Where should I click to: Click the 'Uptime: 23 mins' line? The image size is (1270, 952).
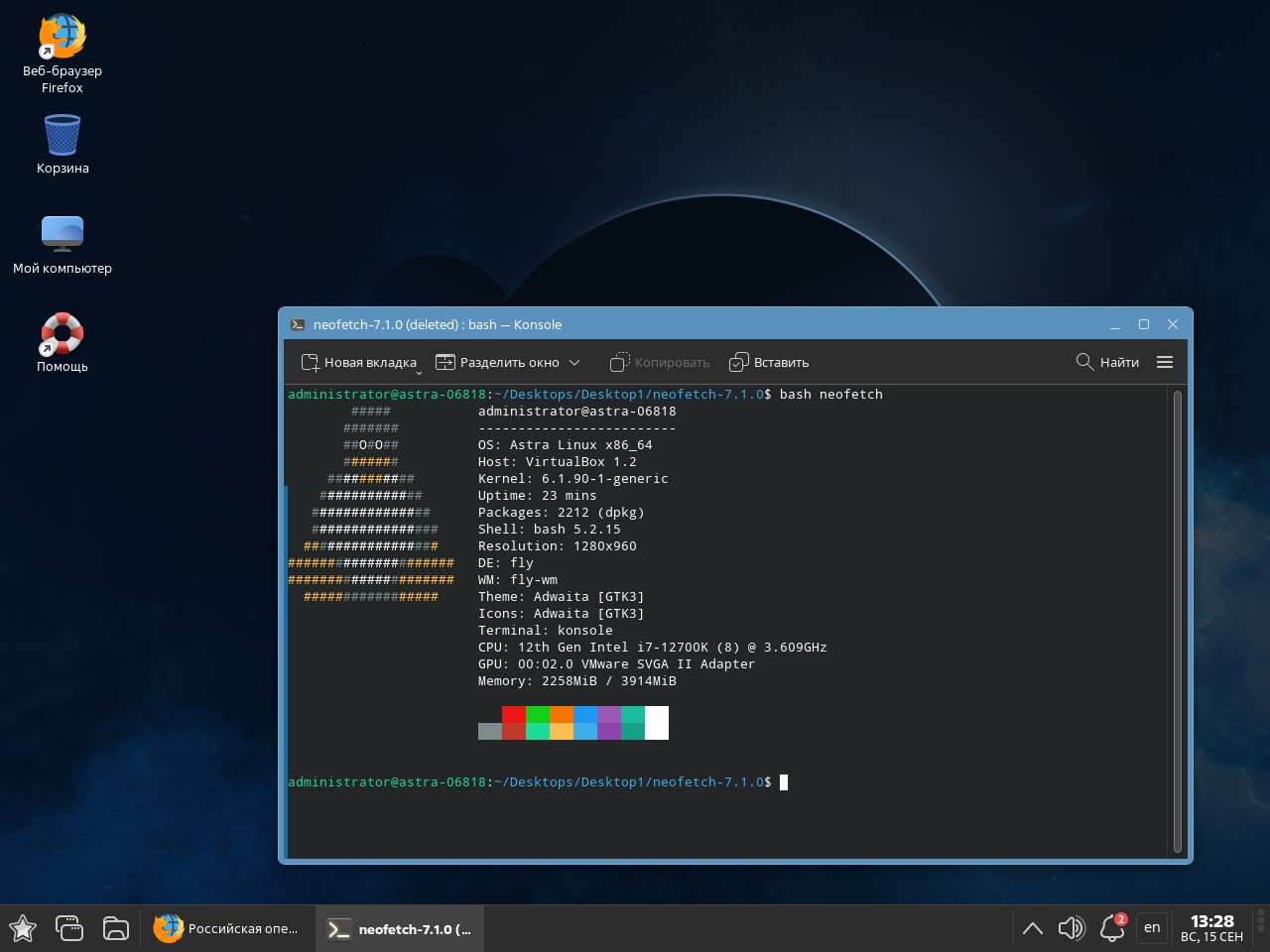538,496
